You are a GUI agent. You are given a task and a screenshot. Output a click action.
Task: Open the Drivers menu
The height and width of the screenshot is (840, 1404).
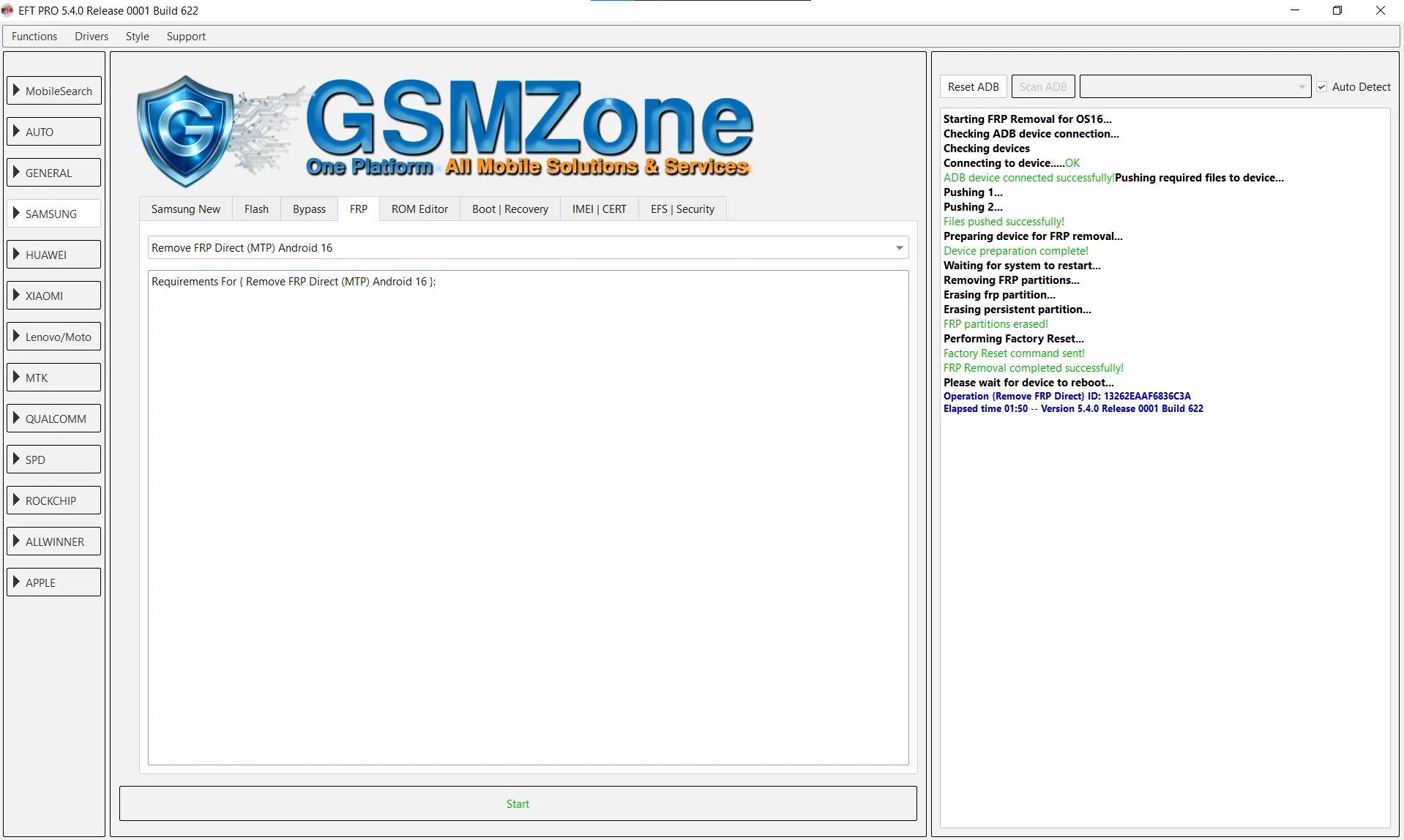[x=91, y=37]
